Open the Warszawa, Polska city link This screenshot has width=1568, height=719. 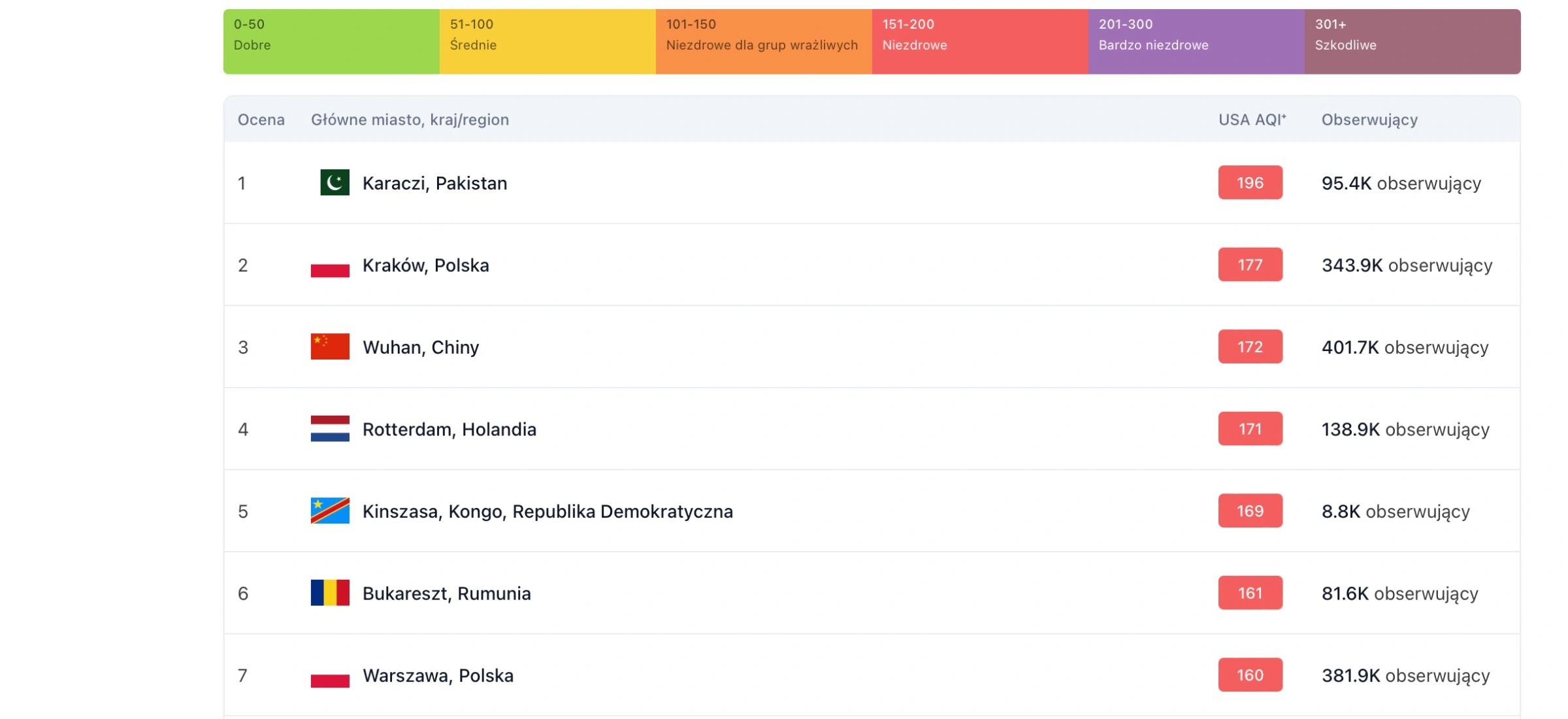438,675
